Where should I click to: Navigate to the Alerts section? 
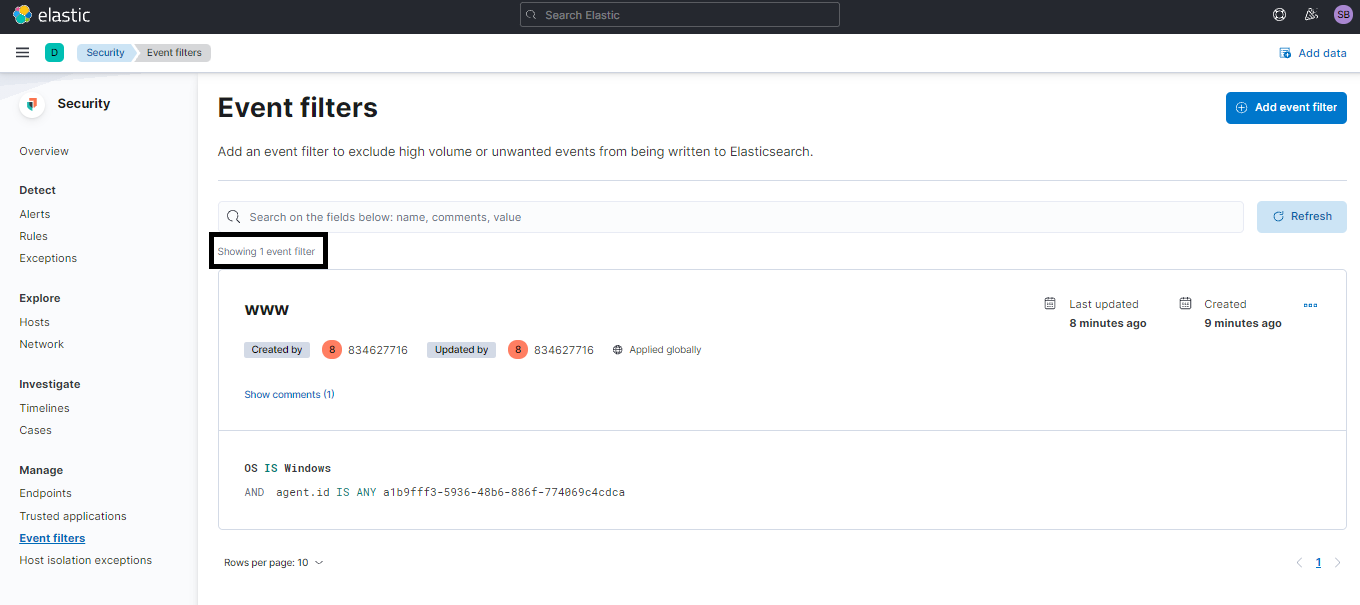(34, 213)
